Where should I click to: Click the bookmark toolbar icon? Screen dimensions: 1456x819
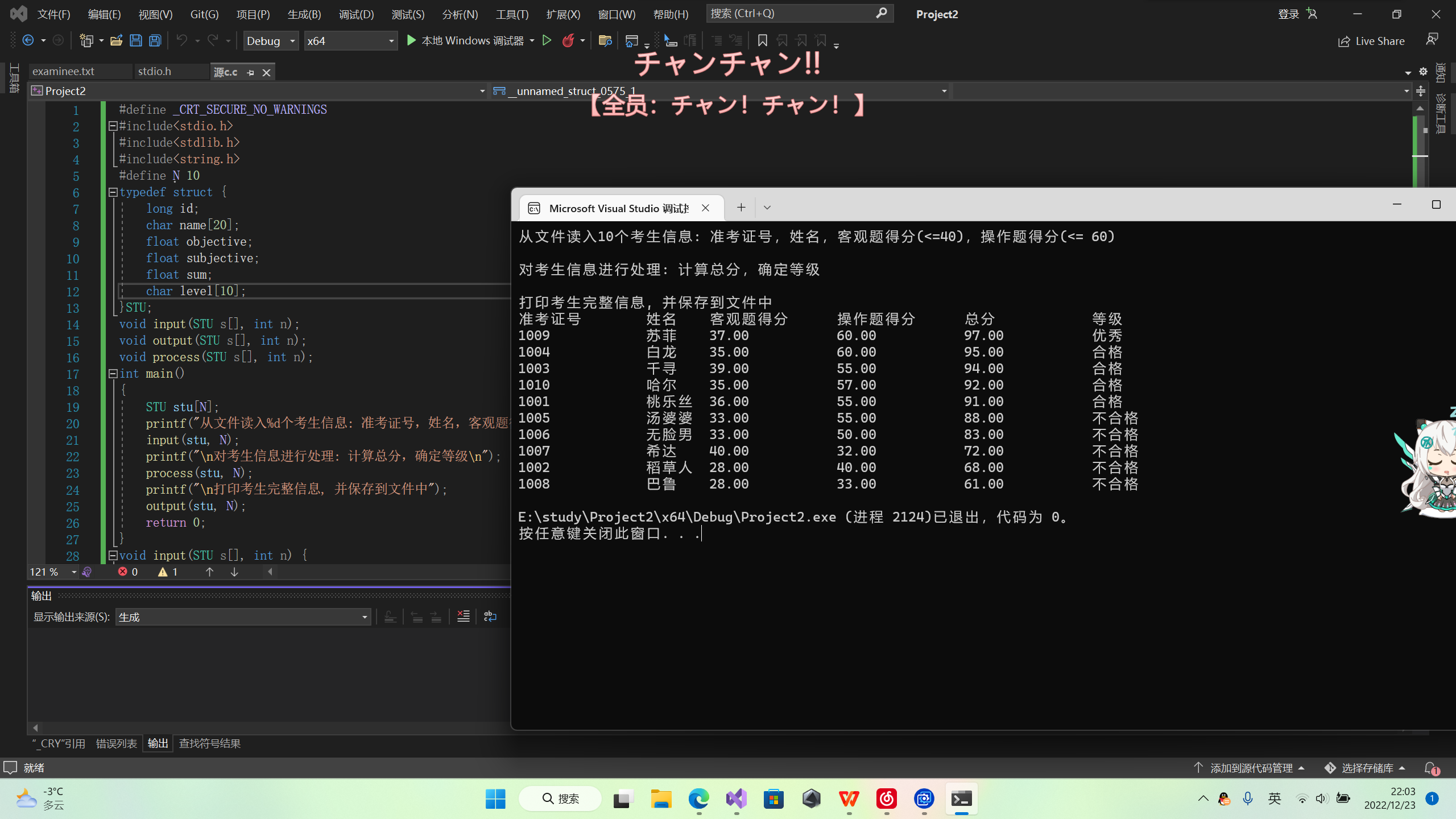coord(763,40)
